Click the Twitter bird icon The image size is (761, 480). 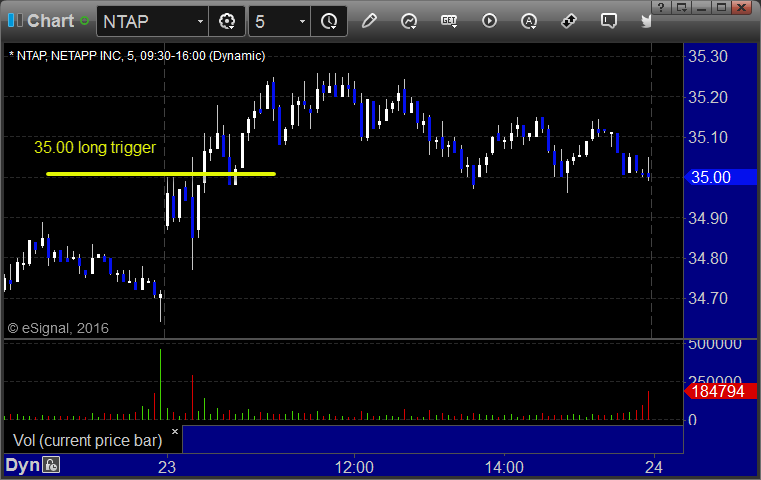[646, 21]
